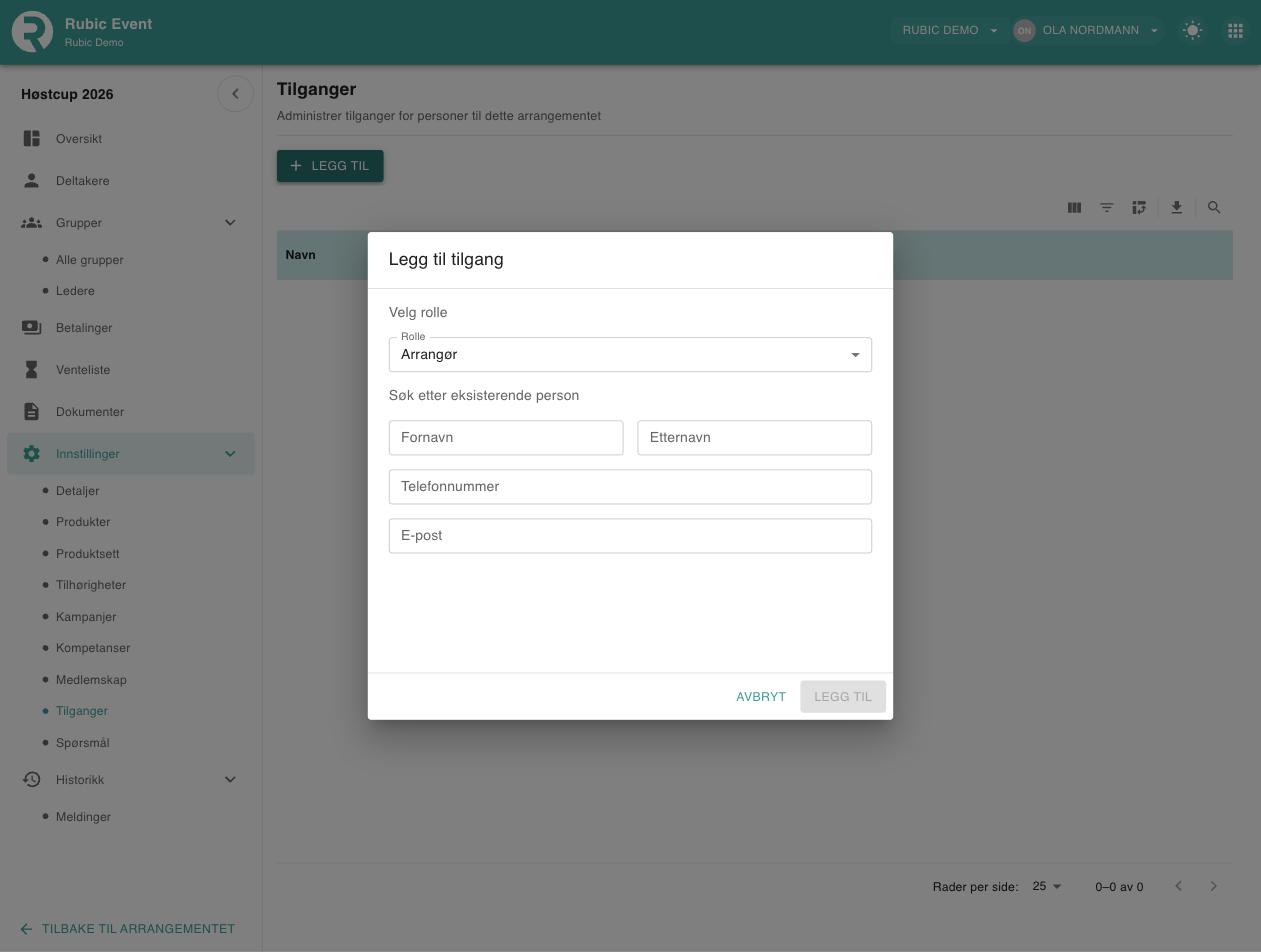Image resolution: width=1261 pixels, height=952 pixels.
Task: Open Meldinger in the sidebar
Action: tap(83, 817)
